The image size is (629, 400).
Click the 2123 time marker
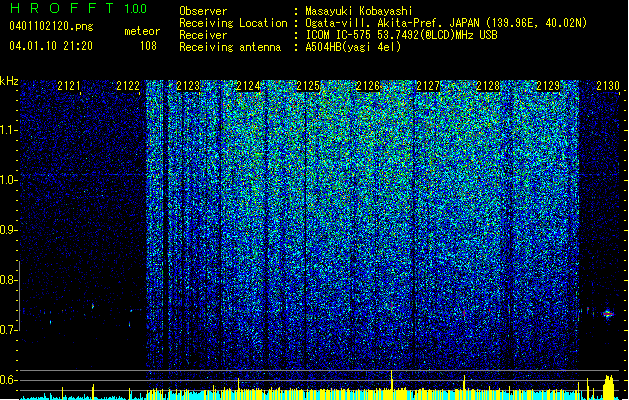tap(188, 86)
